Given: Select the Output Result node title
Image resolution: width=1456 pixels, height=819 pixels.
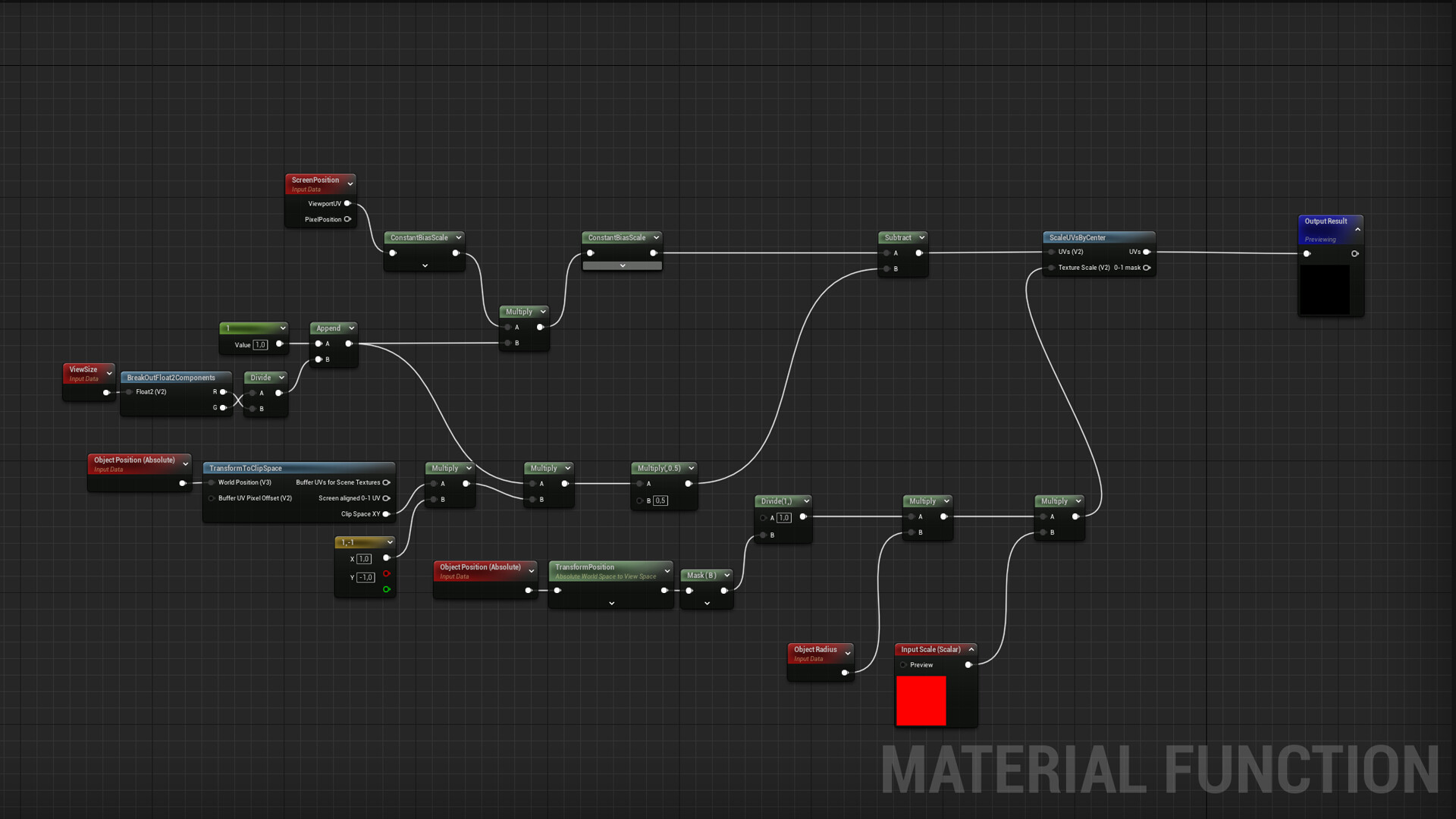Looking at the screenshot, I should pyautogui.click(x=1326, y=221).
